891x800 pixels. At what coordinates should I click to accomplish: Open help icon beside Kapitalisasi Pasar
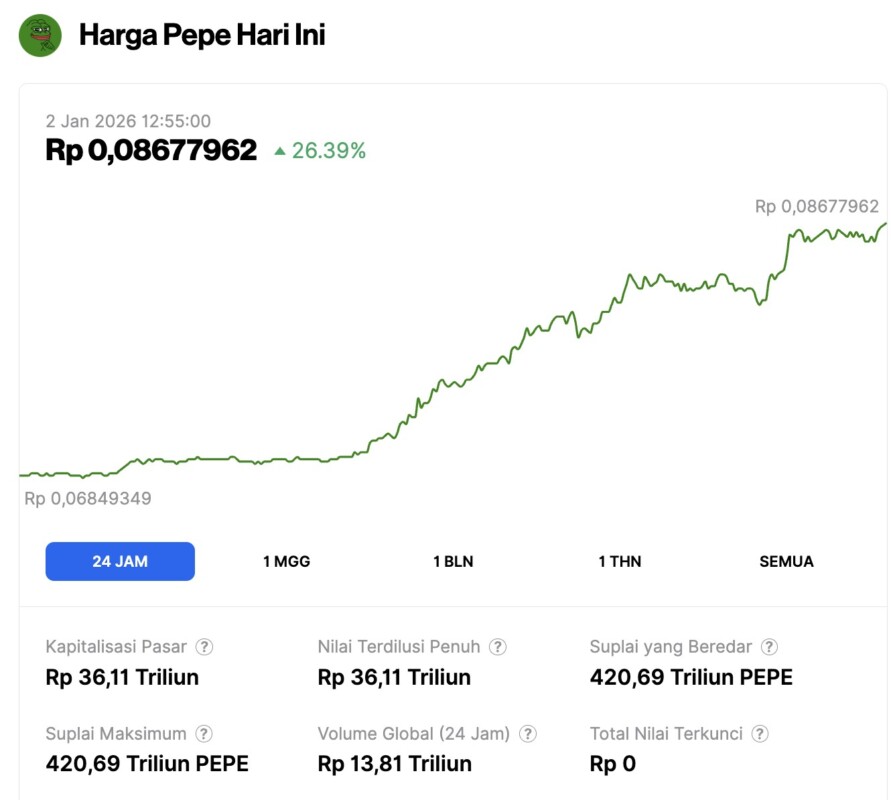[x=204, y=647]
